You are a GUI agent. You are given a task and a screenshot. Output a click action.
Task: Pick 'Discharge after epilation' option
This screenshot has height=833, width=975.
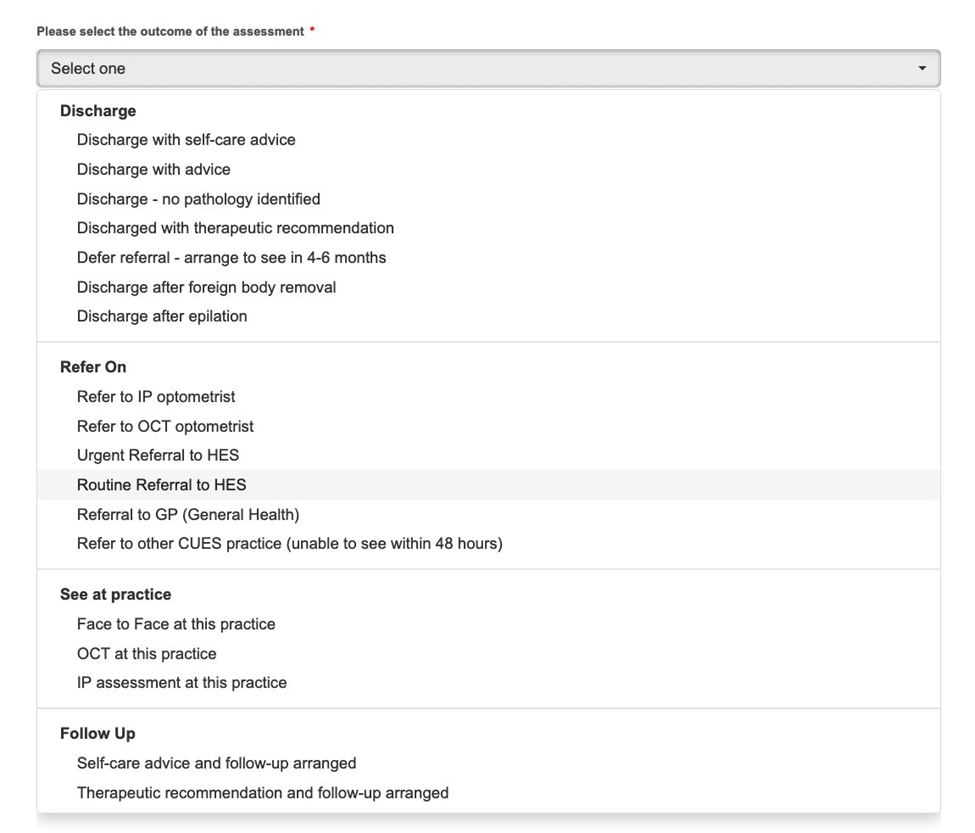(x=488, y=316)
